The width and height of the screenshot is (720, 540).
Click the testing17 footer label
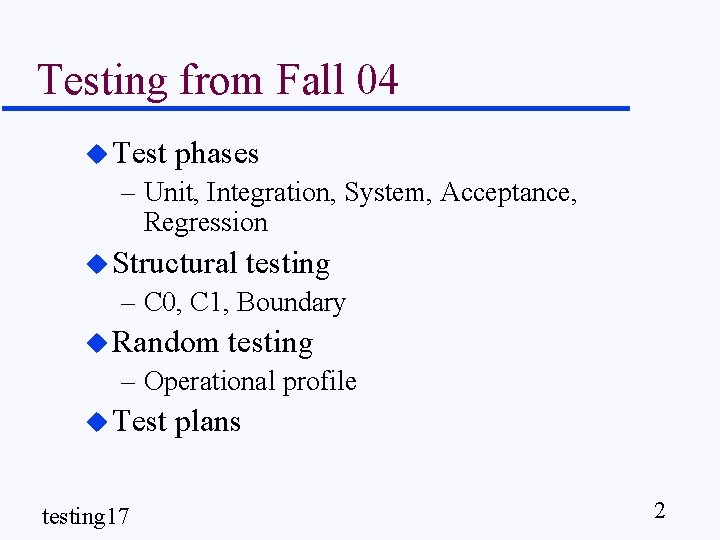(x=85, y=516)
